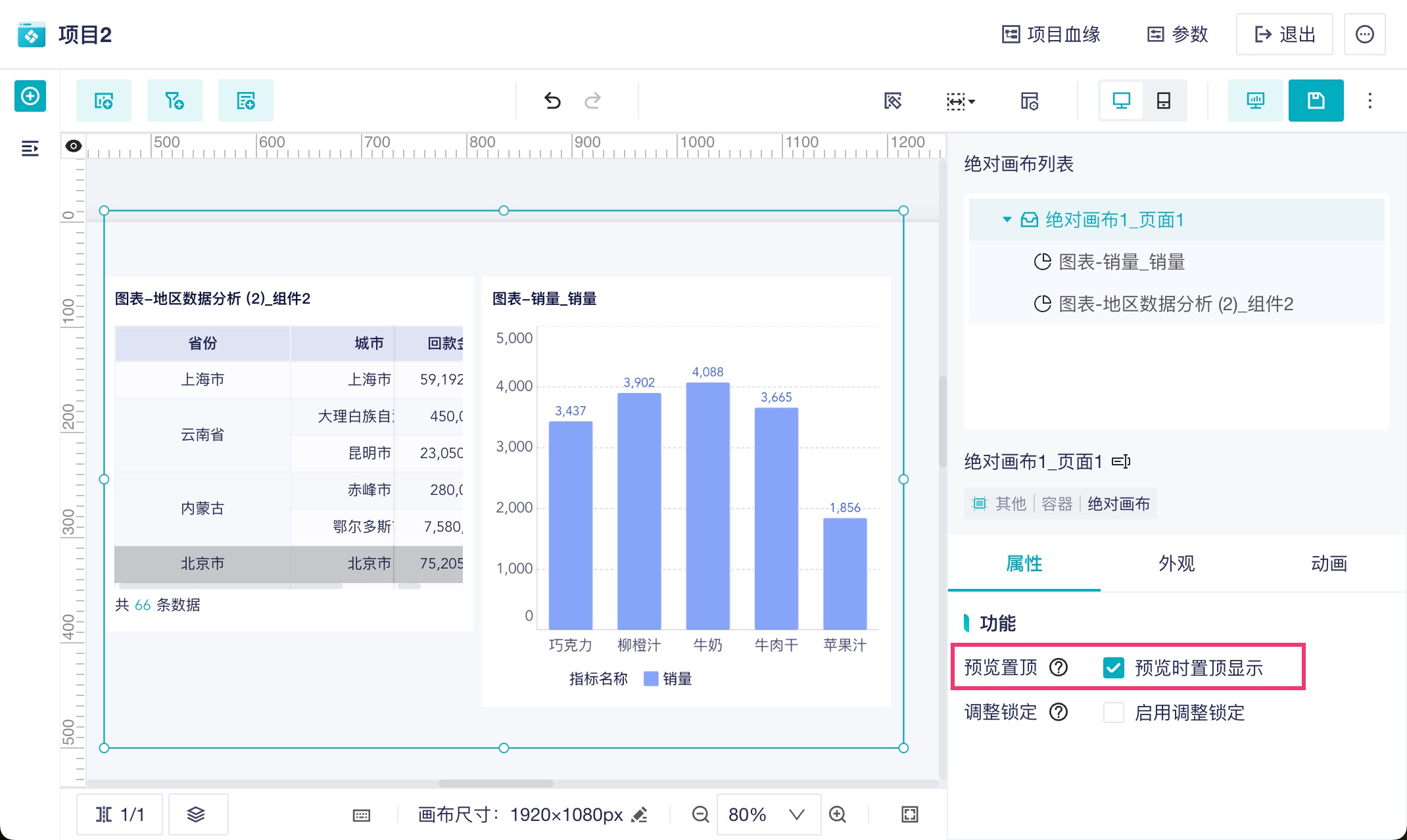Switch to the 外观 tab
The width and height of the screenshot is (1407, 840).
(x=1176, y=563)
